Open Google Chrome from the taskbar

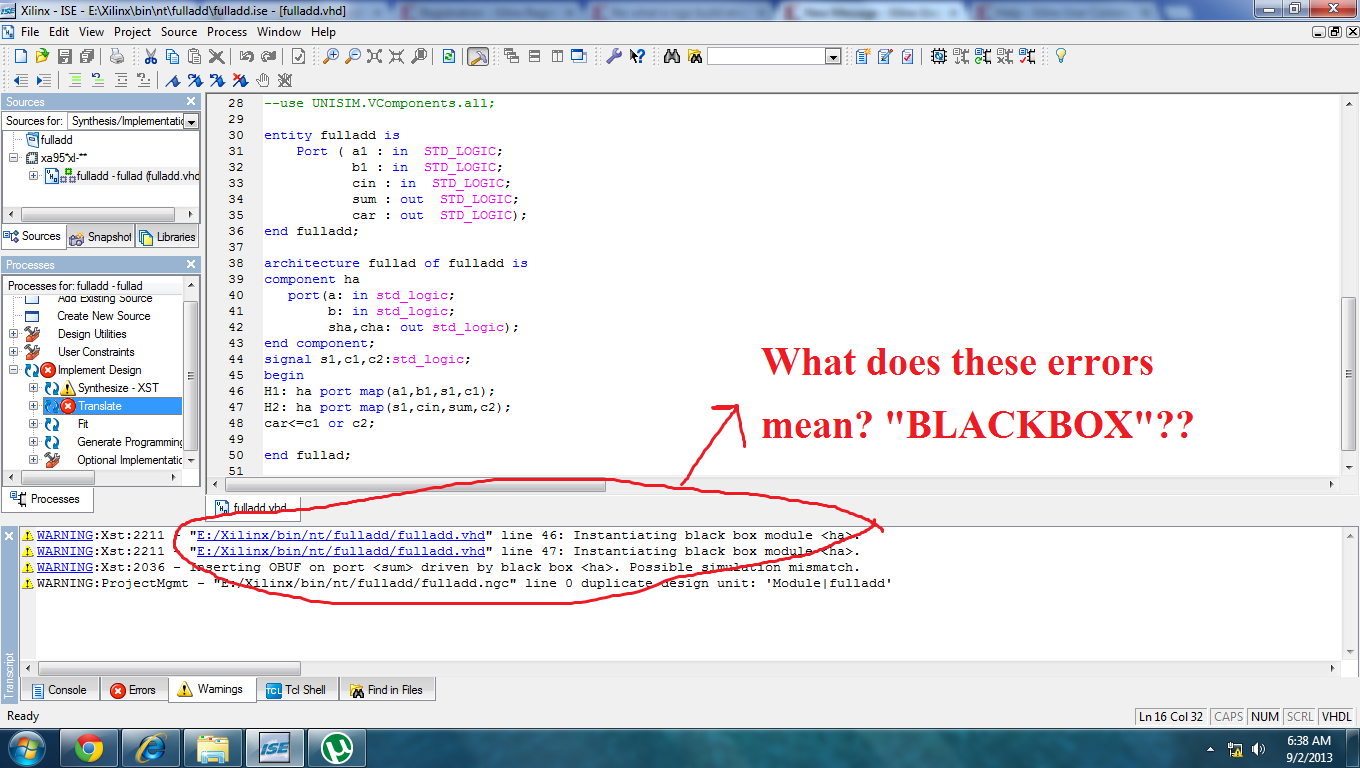pyautogui.click(x=88, y=748)
